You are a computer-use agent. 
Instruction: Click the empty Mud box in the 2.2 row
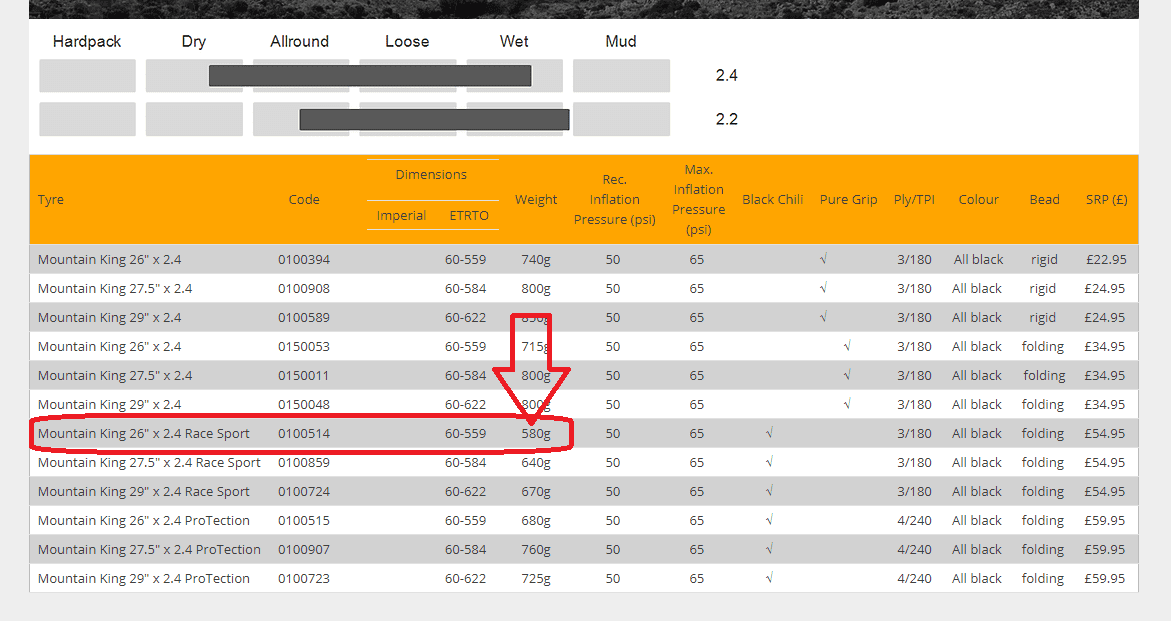click(621, 120)
